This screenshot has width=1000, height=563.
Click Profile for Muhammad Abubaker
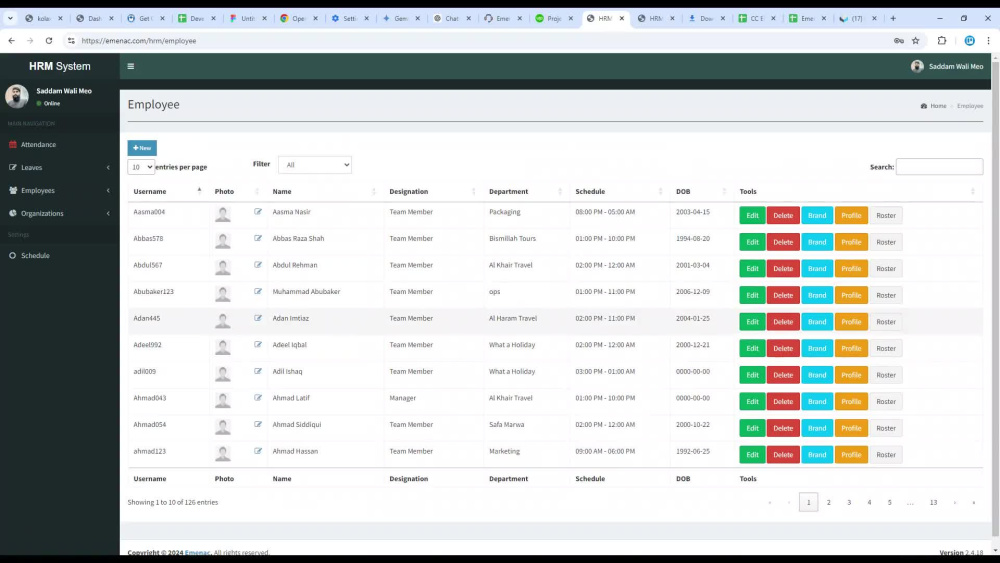tap(851, 295)
